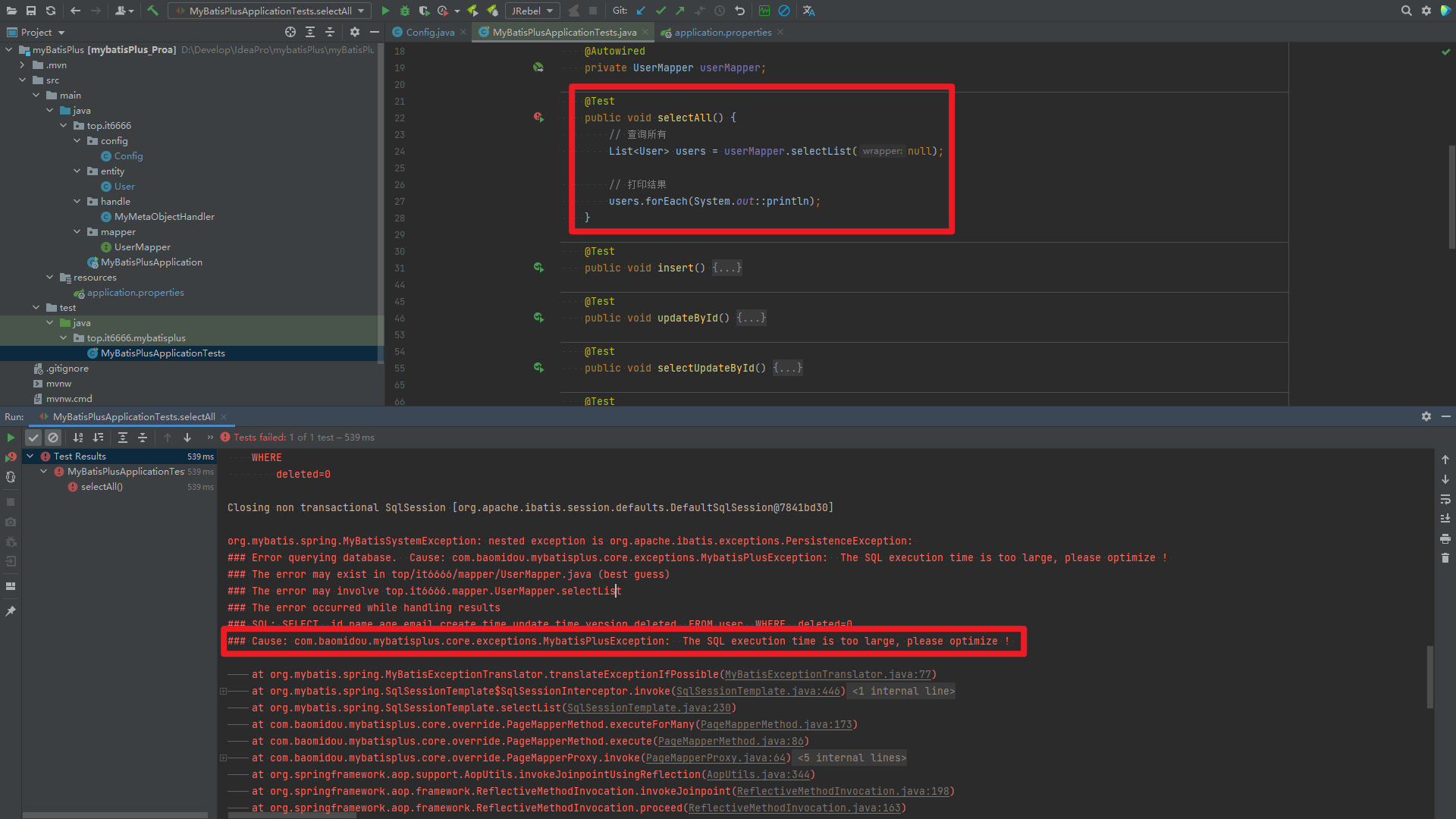Open PageMapperProxy.java:64 stack link

pos(716,758)
